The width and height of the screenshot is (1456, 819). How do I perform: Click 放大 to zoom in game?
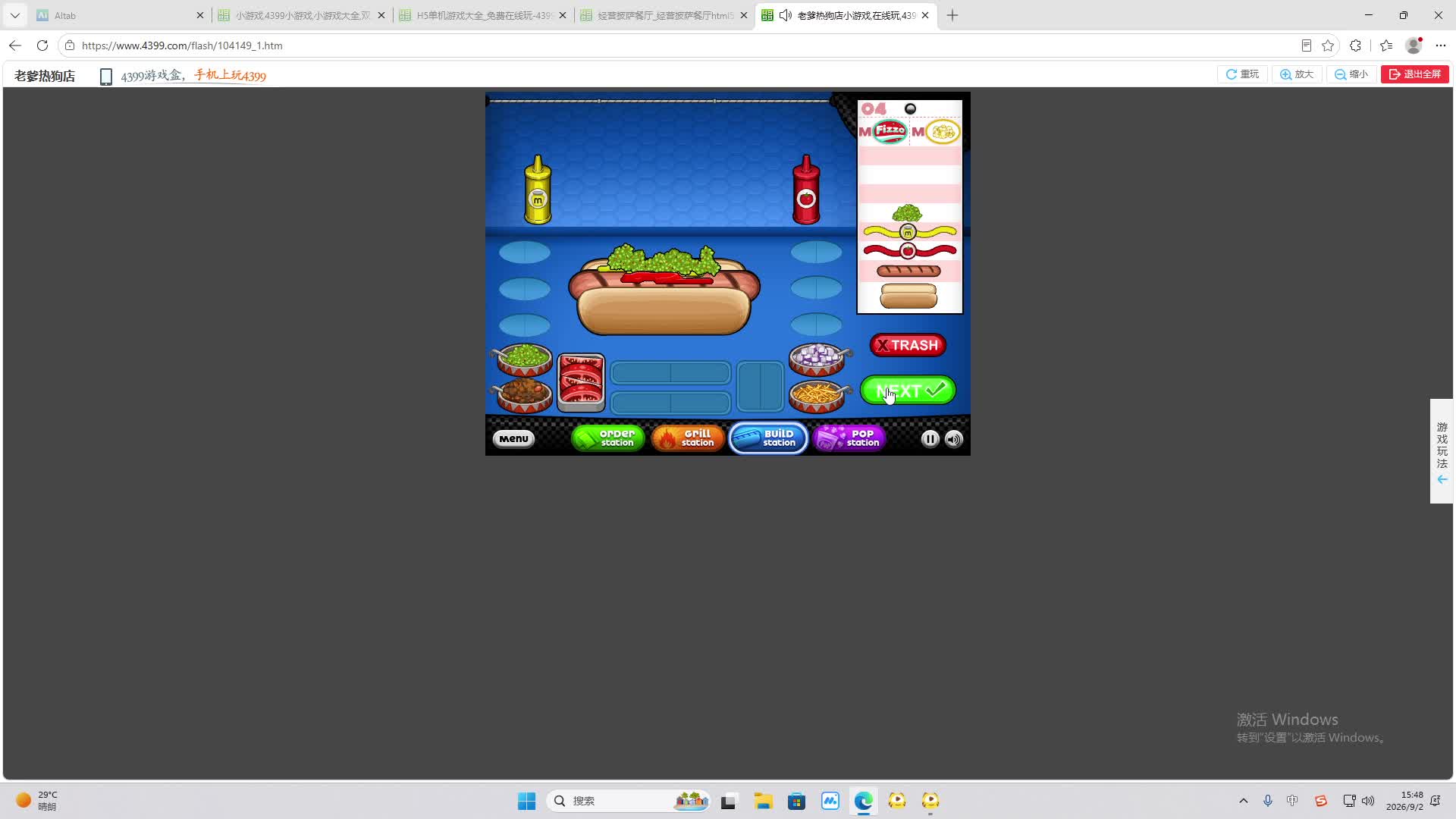click(1297, 74)
